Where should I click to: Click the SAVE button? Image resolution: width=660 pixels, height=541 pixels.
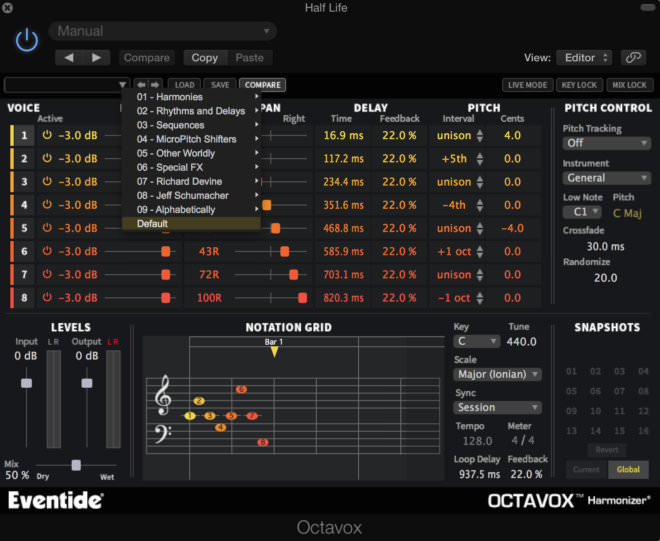point(220,85)
